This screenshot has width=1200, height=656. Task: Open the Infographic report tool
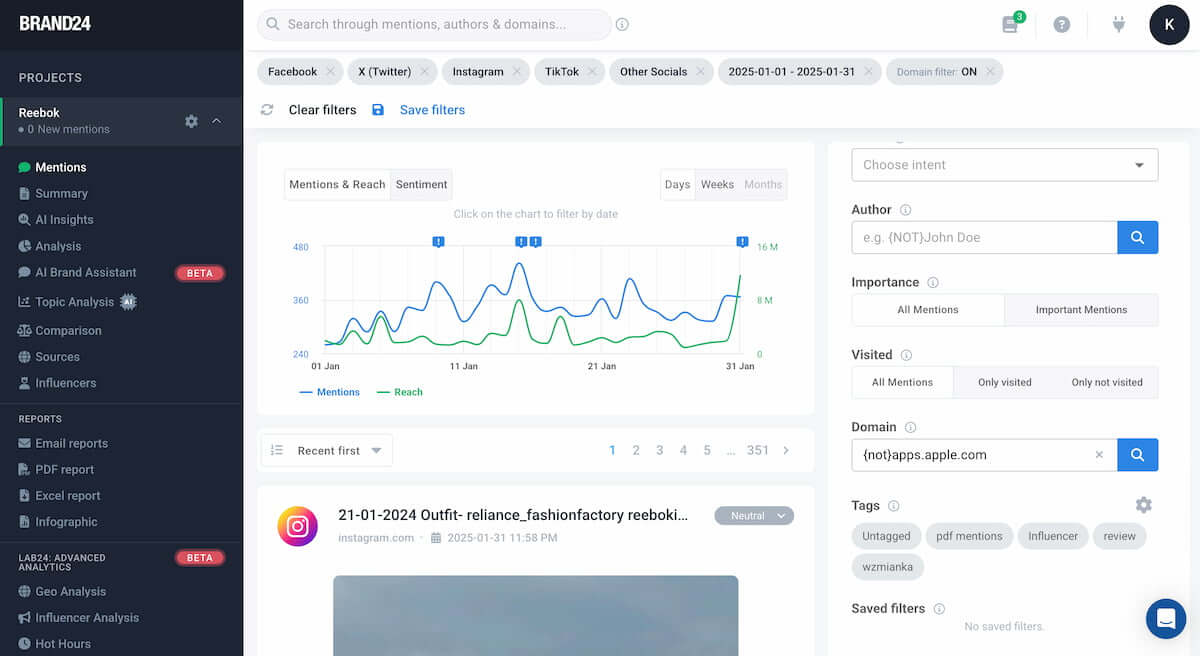pyautogui.click(x=64, y=521)
